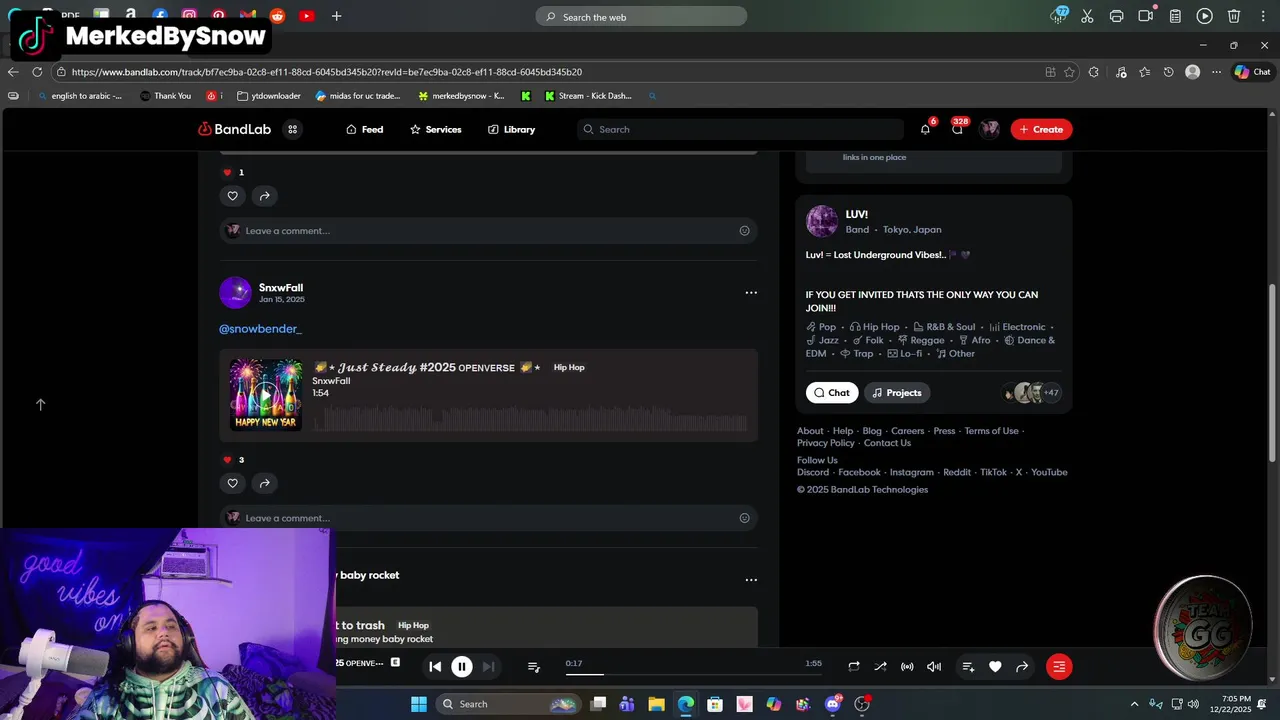
Task: Pause the playing track
Action: click(462, 667)
